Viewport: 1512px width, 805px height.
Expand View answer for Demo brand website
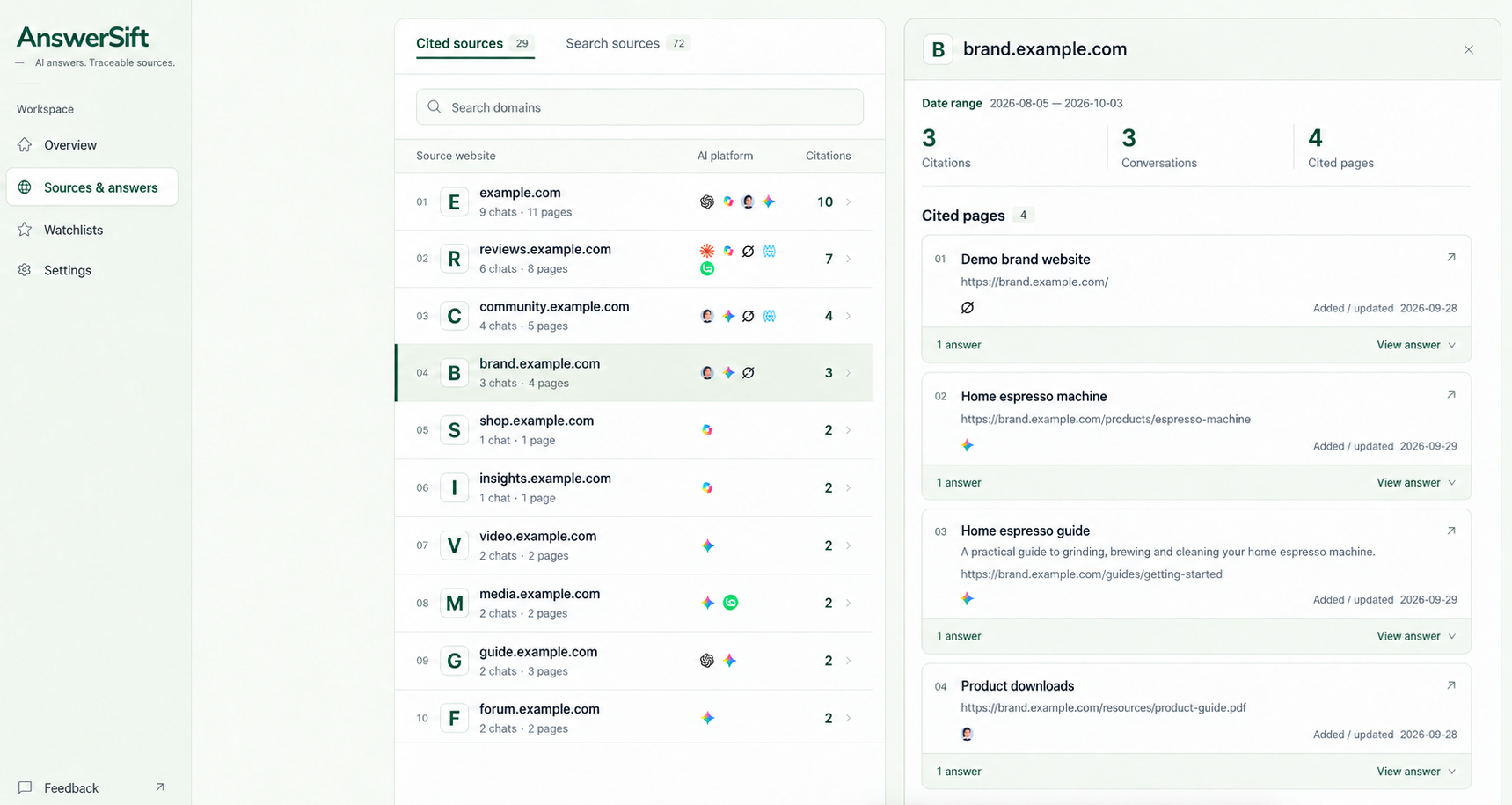click(x=1416, y=345)
